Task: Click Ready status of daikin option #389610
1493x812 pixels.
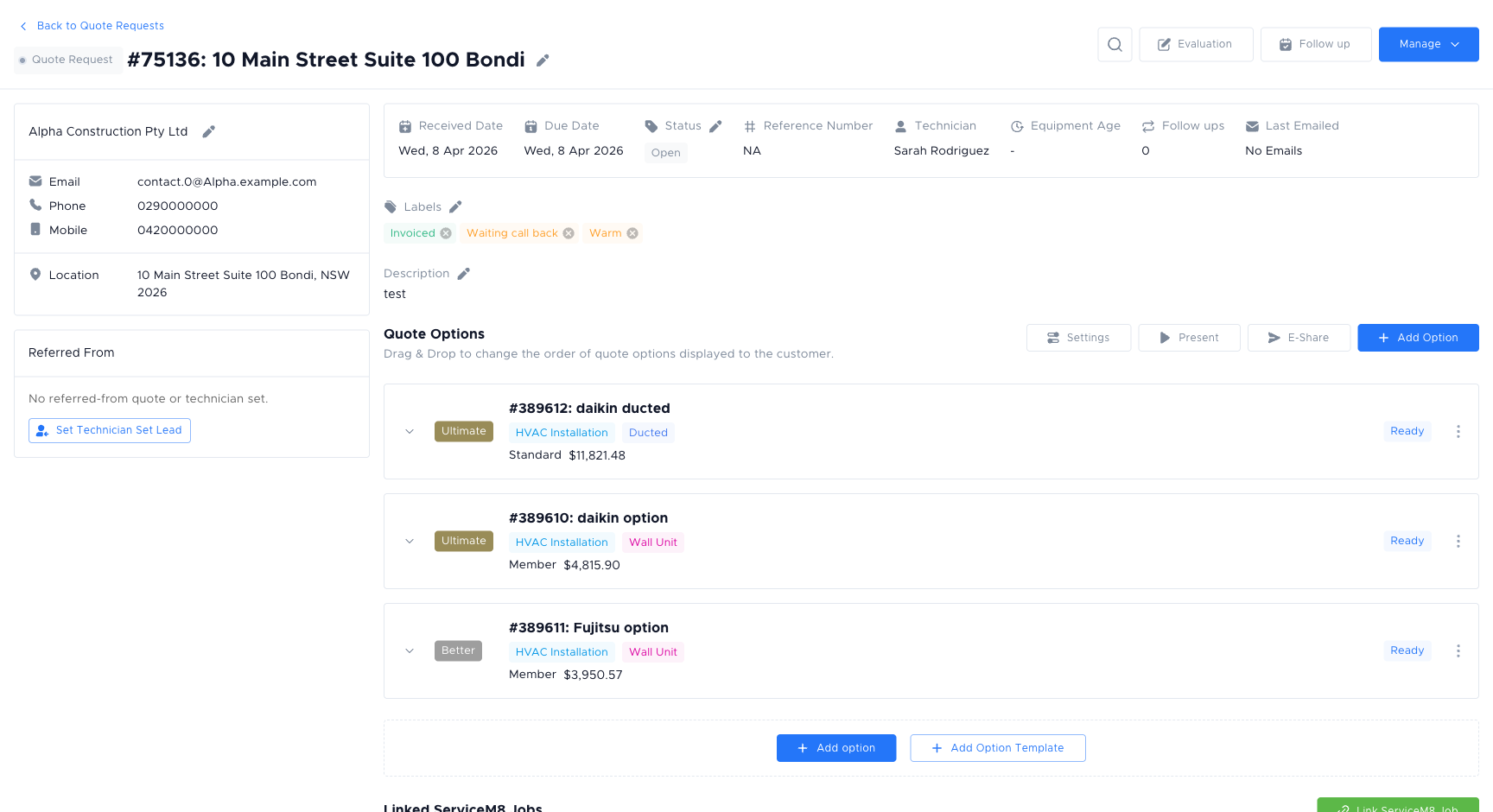Action: [1407, 541]
